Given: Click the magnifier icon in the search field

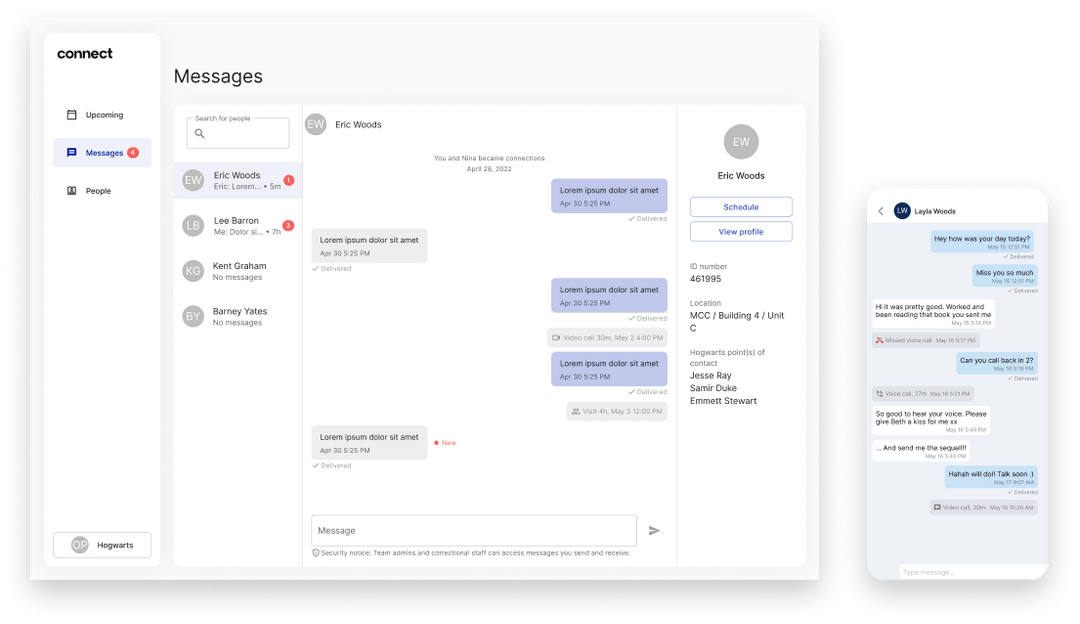Looking at the screenshot, I should coord(200,133).
